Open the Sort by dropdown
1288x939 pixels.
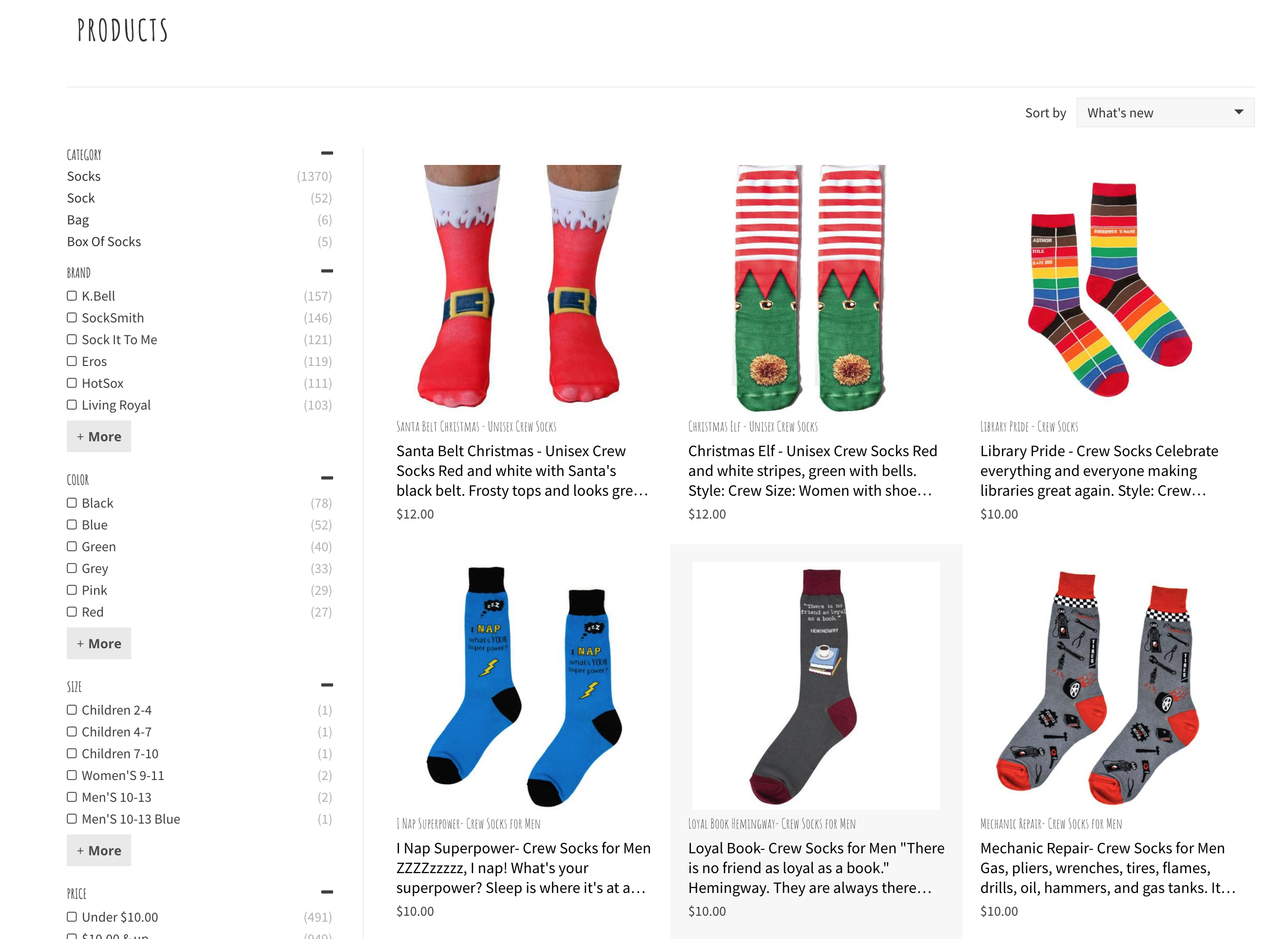[x=1165, y=112]
